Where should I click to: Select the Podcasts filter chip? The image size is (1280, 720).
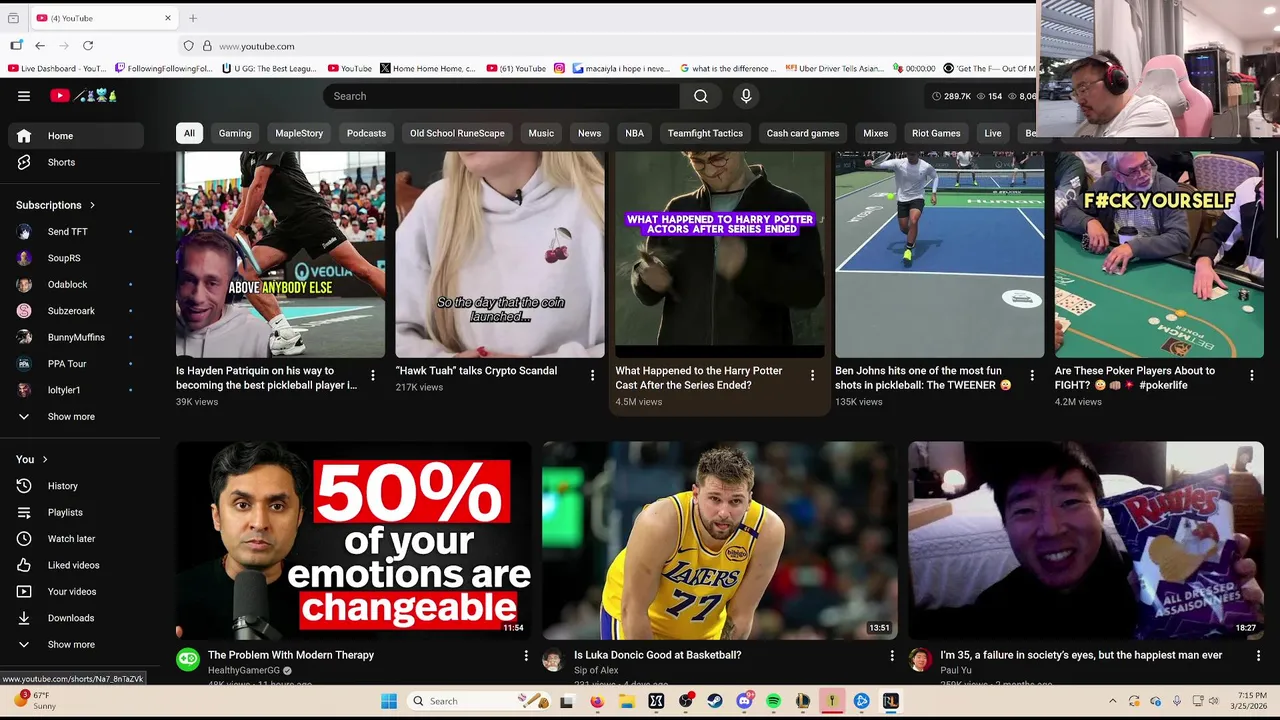[x=366, y=133]
